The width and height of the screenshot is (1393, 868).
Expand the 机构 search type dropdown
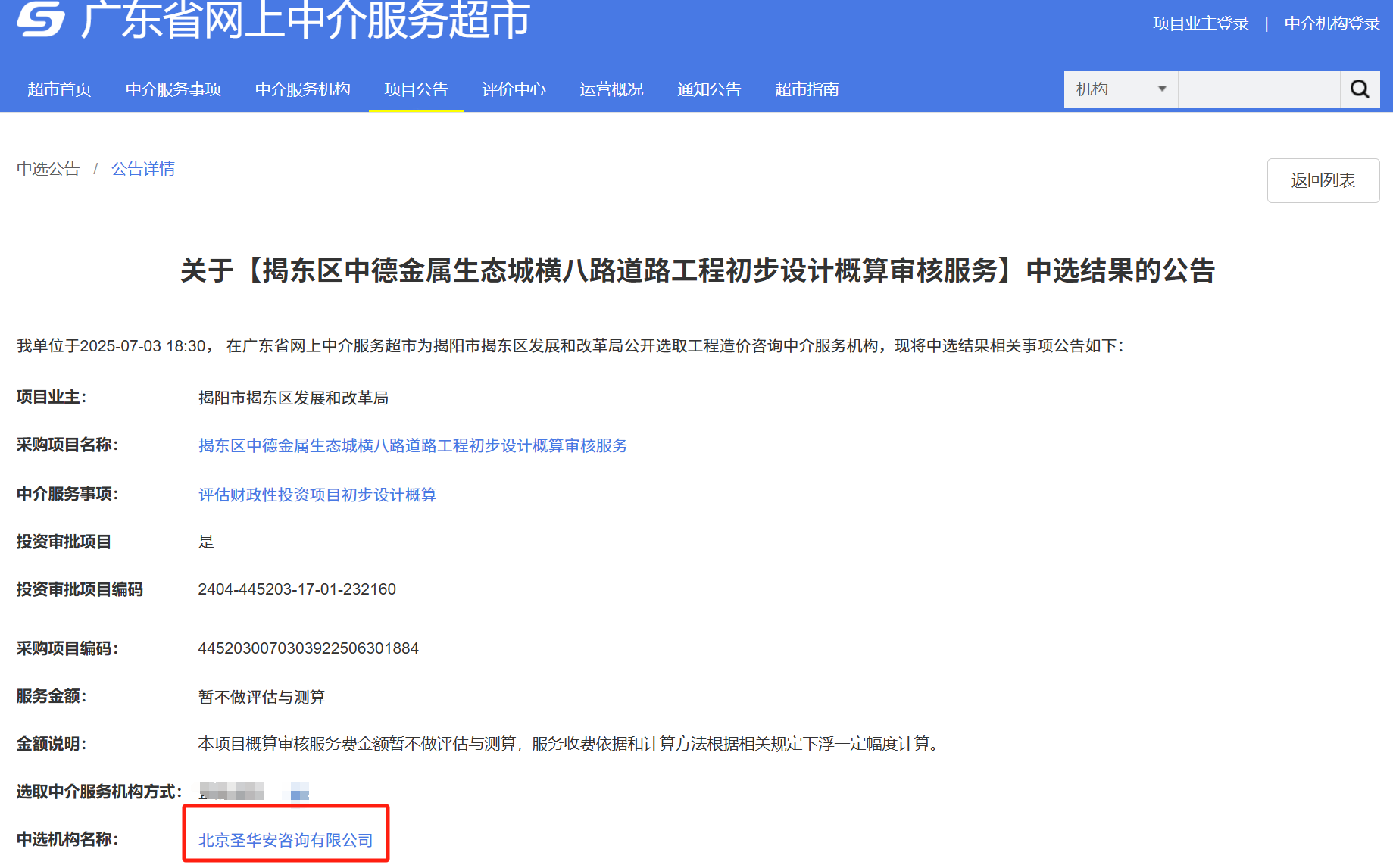coord(1120,89)
